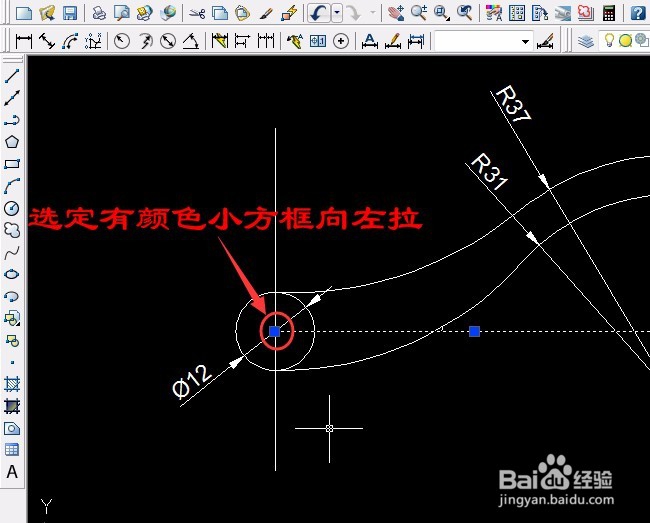
Task: Click the Publish icon
Action: 145,13
